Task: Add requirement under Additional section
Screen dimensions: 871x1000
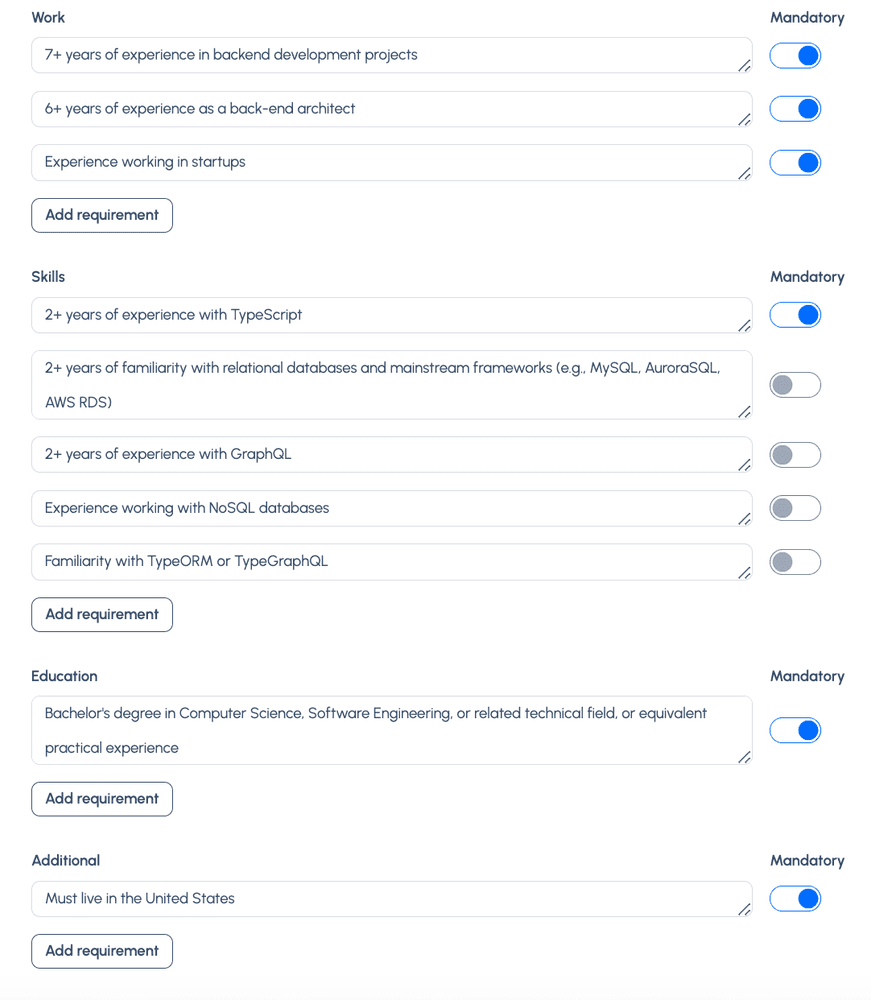Action: tap(102, 952)
